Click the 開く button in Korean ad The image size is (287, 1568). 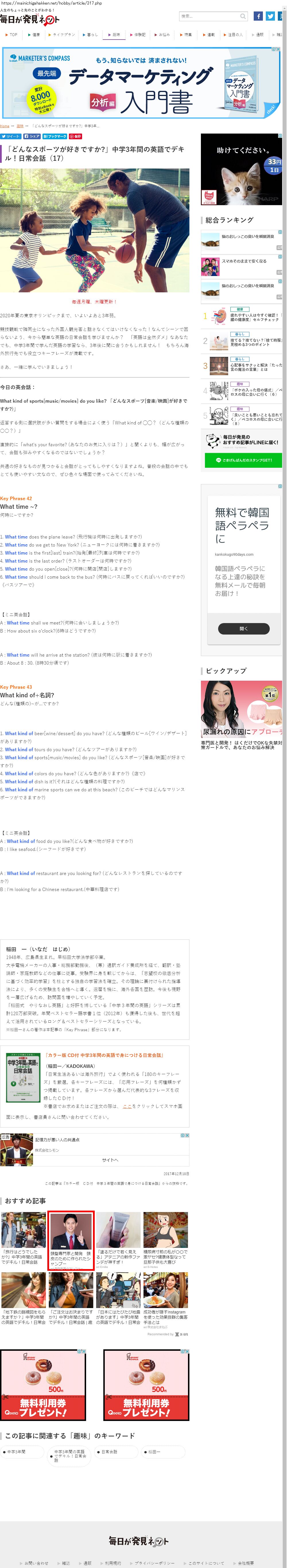[244, 629]
